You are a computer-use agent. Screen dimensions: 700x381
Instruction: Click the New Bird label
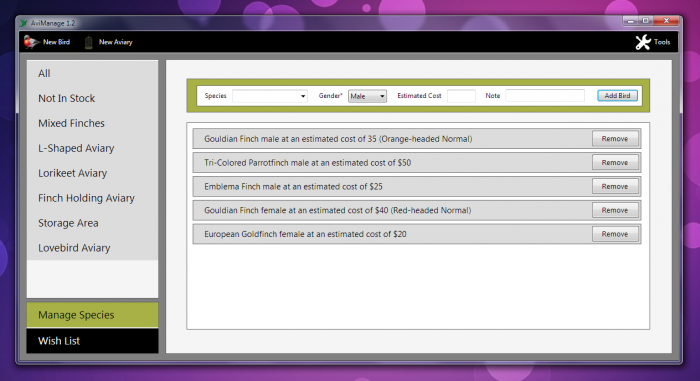[56, 42]
